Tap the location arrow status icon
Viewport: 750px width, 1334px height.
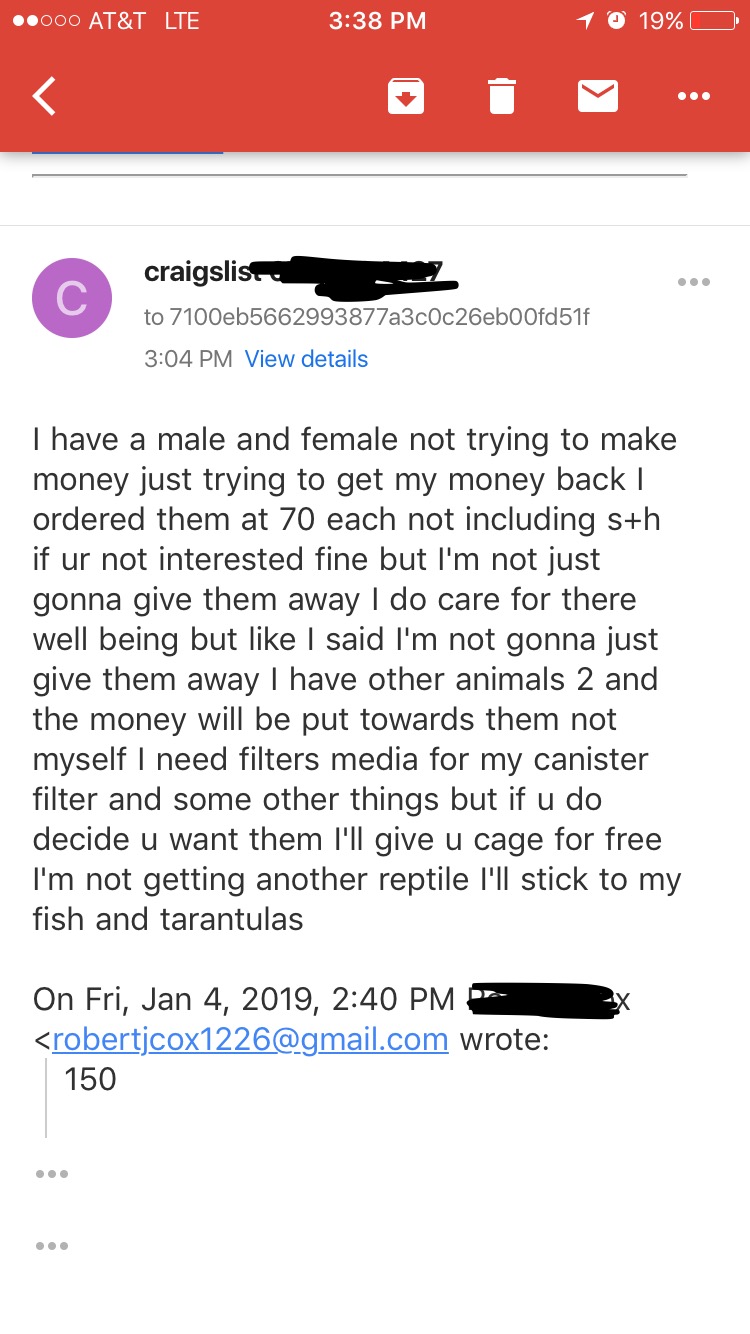pyautogui.click(x=585, y=21)
